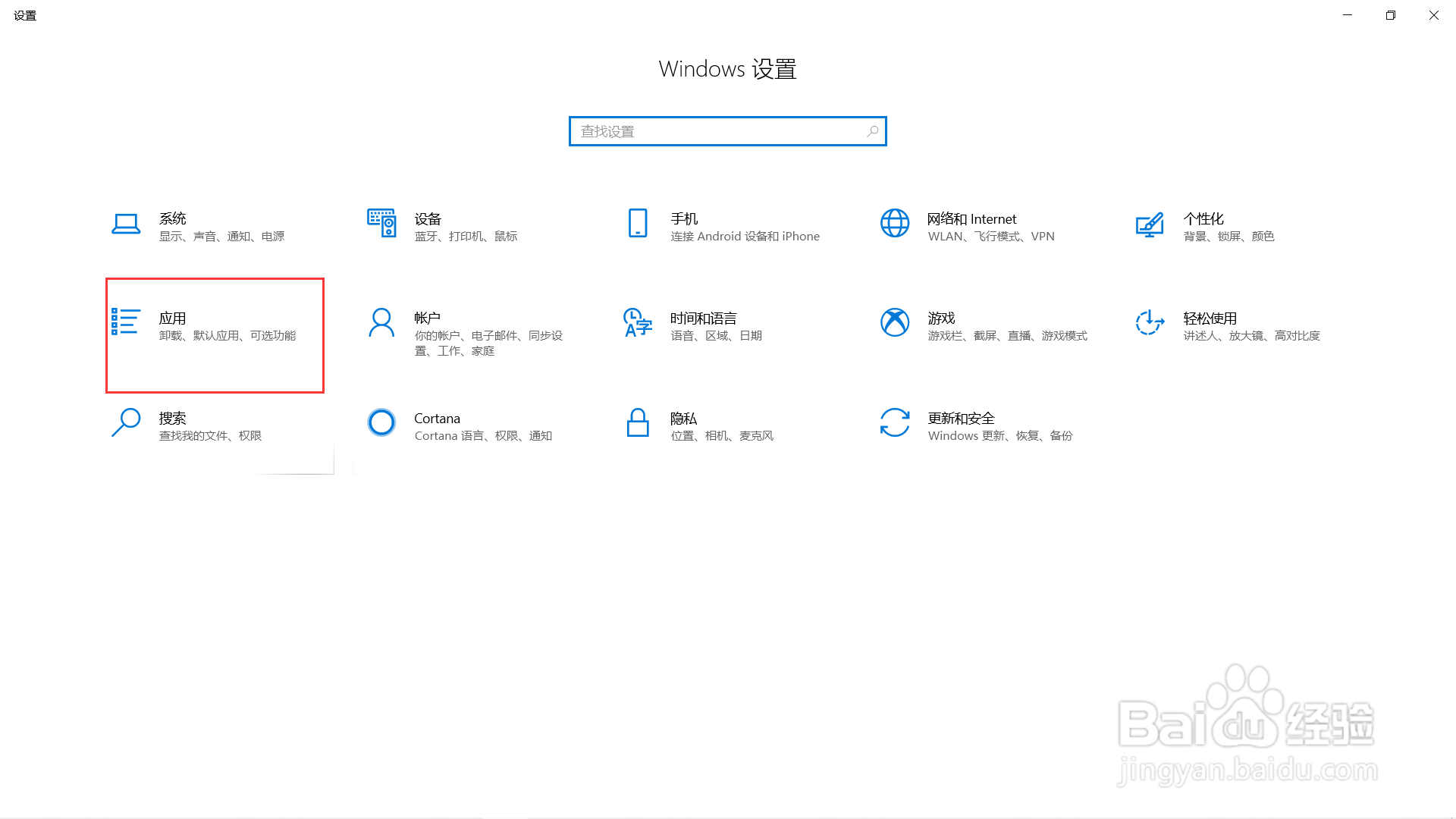
Task: Open the 游戏 Xbox icon
Action: [x=895, y=323]
